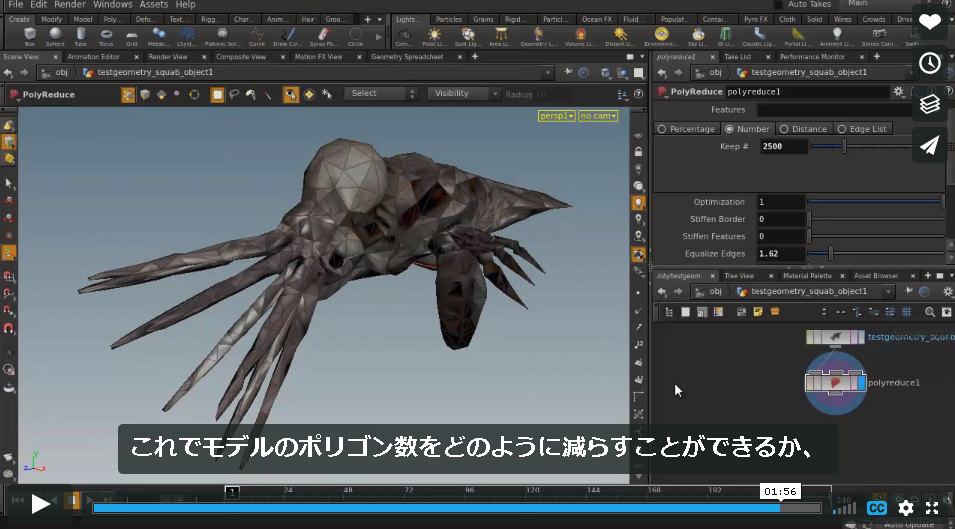
Task: Open video player settings gear
Action: 906,508
